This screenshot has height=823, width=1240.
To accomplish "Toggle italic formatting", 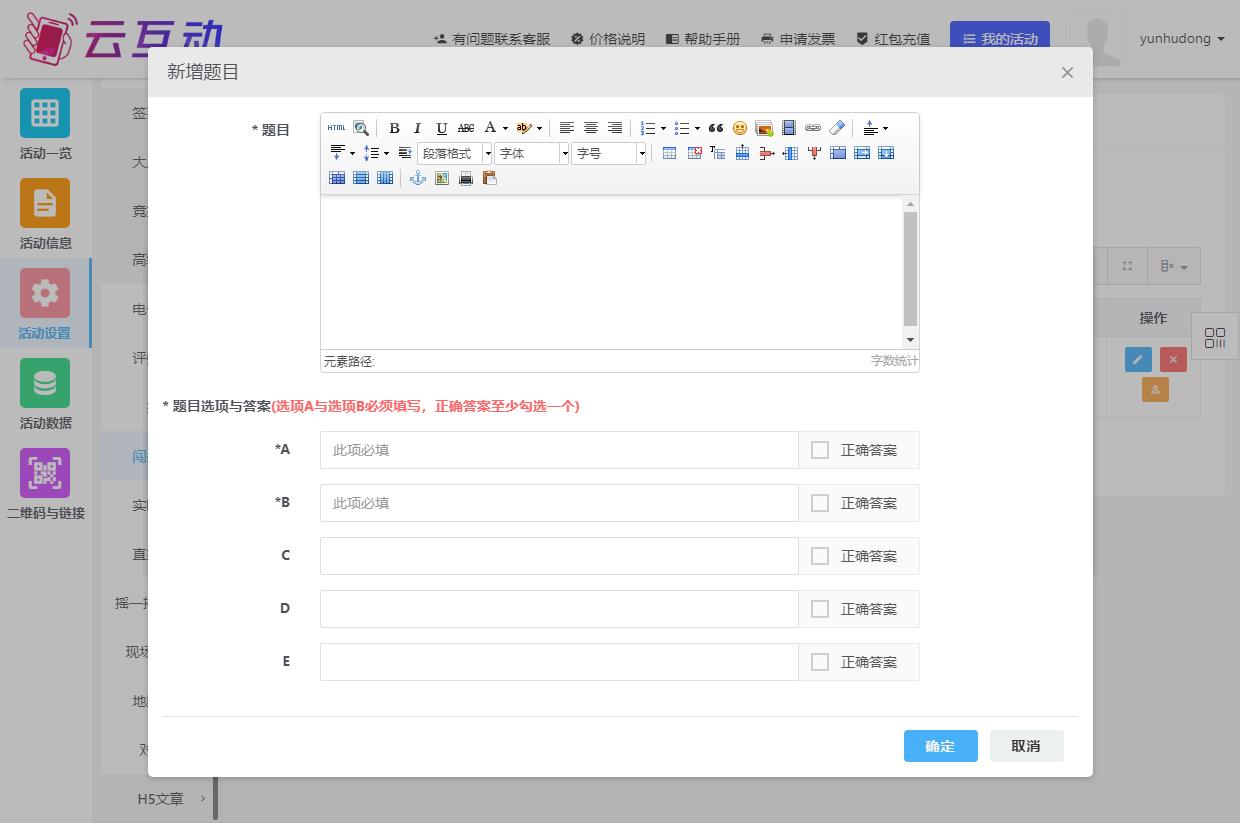I will pos(417,128).
